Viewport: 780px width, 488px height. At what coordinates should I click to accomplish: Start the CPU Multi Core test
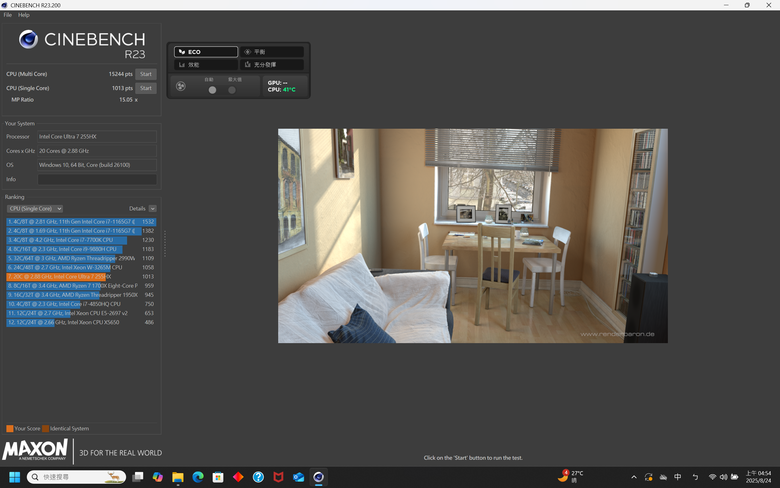point(146,74)
